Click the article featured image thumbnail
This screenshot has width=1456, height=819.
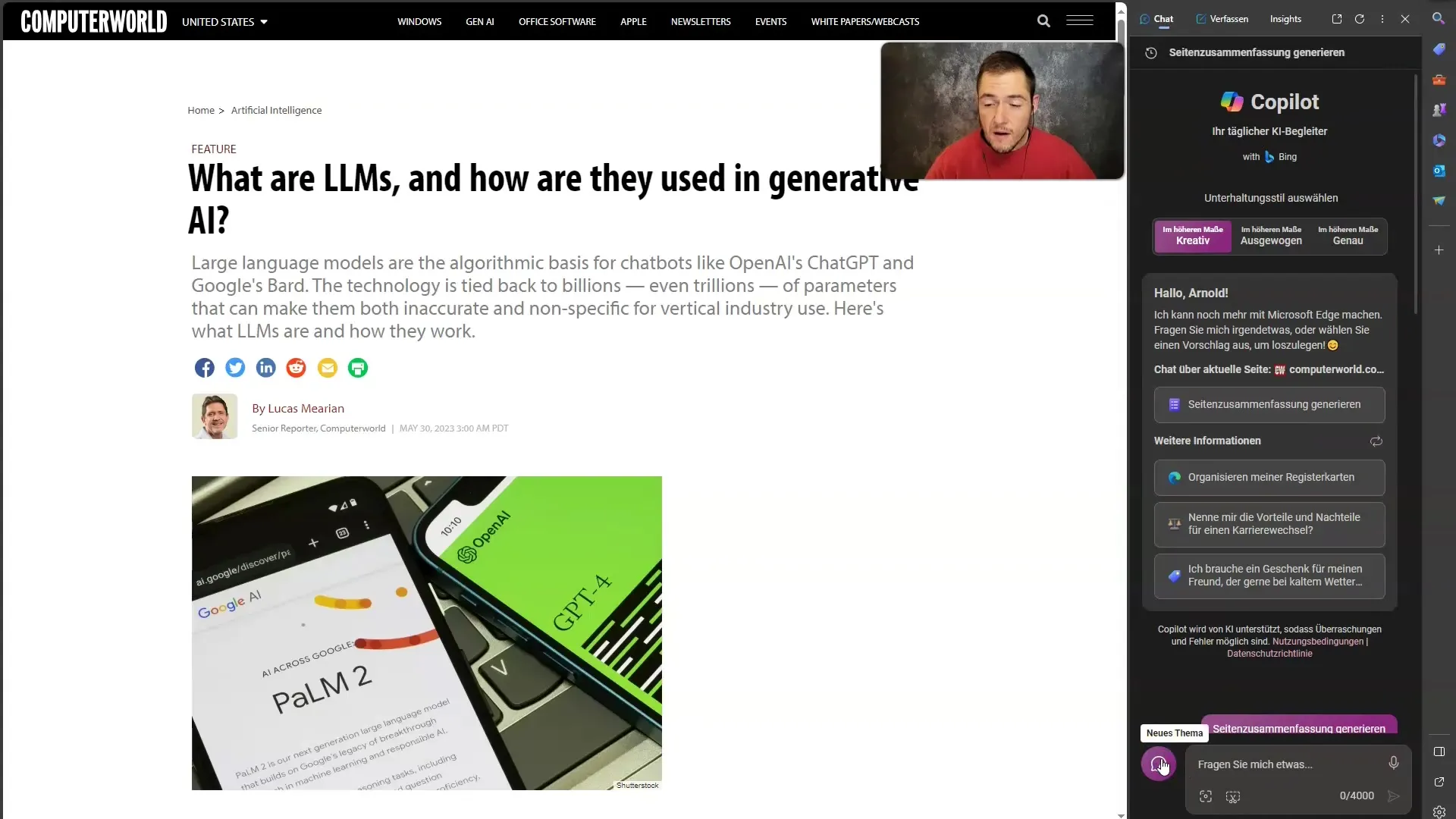427,633
